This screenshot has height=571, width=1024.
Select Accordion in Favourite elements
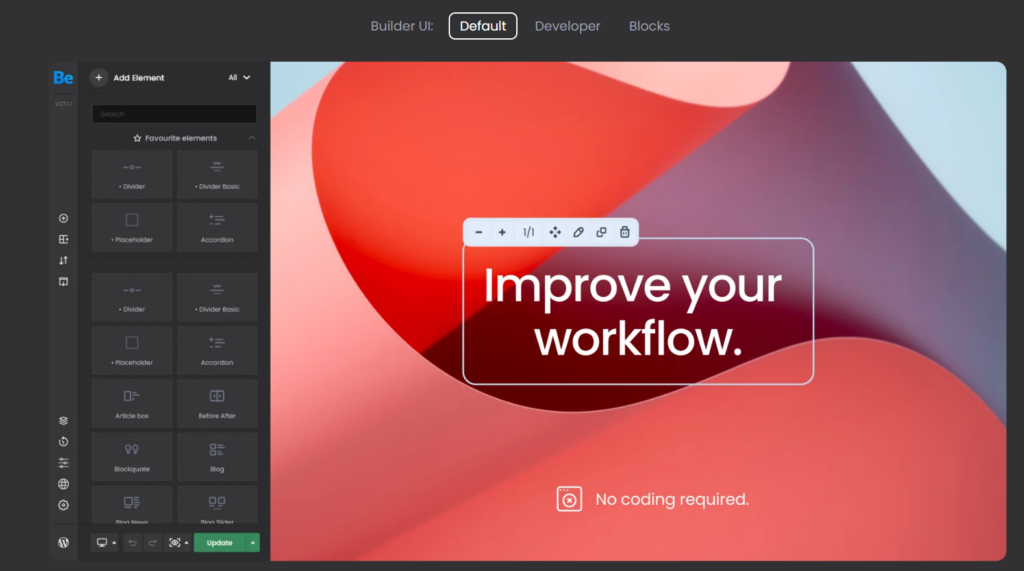coord(217,227)
